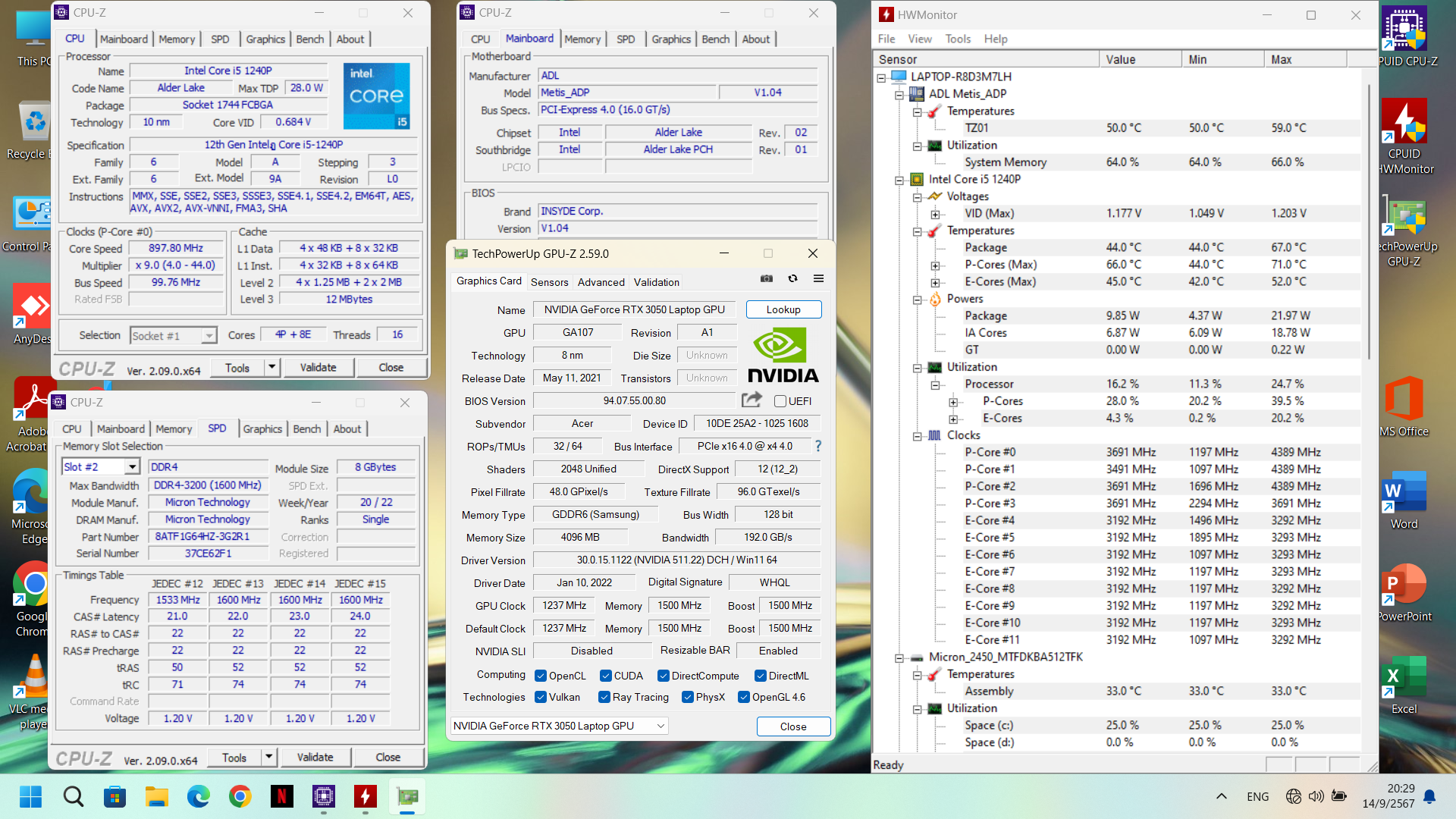Screen dimensions: 1456x819
Task: Collapse the Intel Core i5 1240P node
Action: 899,180
